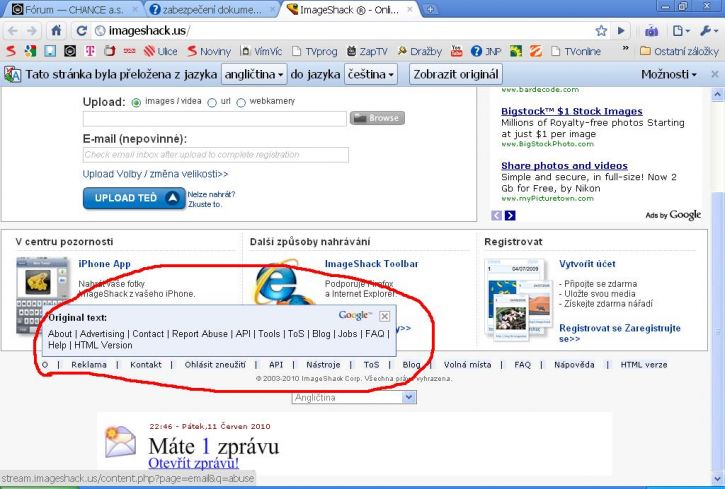
Task: Open a new tab with the plus button
Action: coord(430,9)
